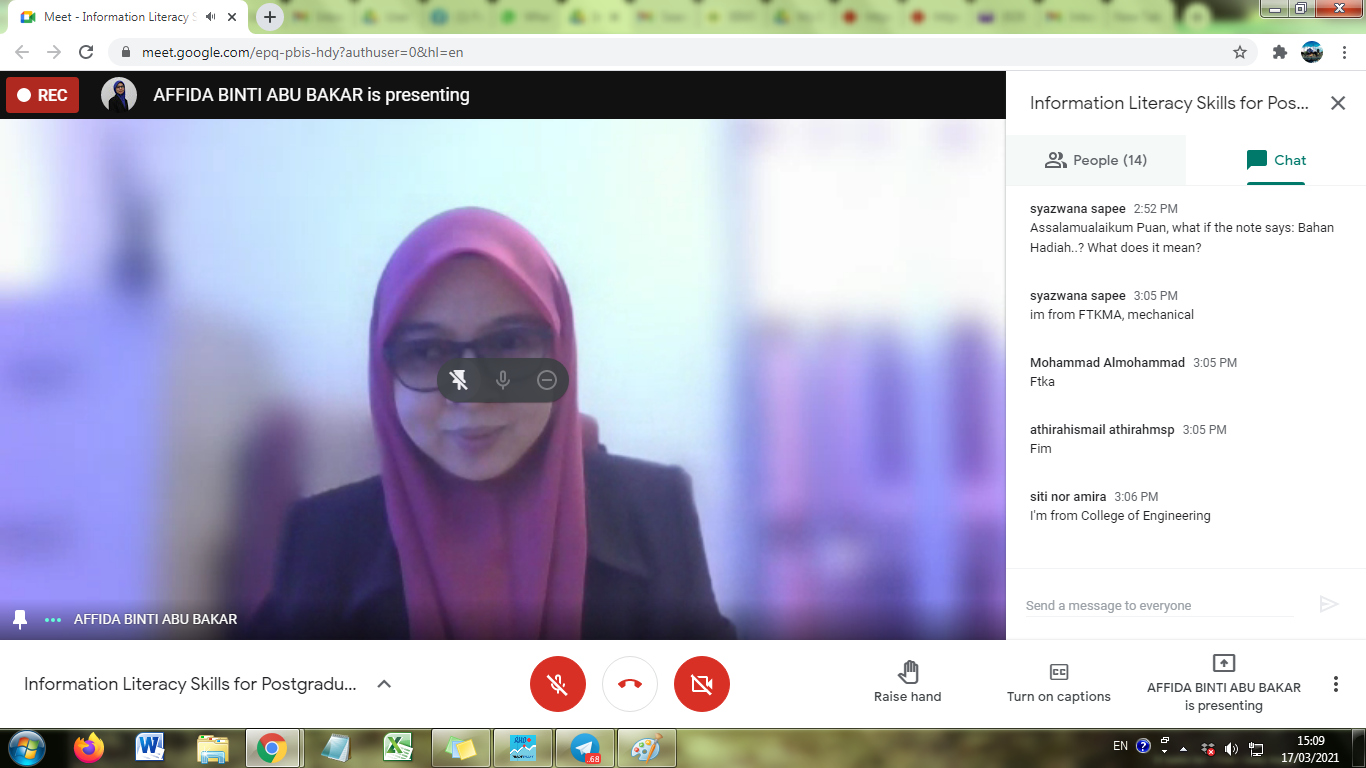Raise hand in the meeting
This screenshot has width=1366, height=768.
(x=908, y=682)
